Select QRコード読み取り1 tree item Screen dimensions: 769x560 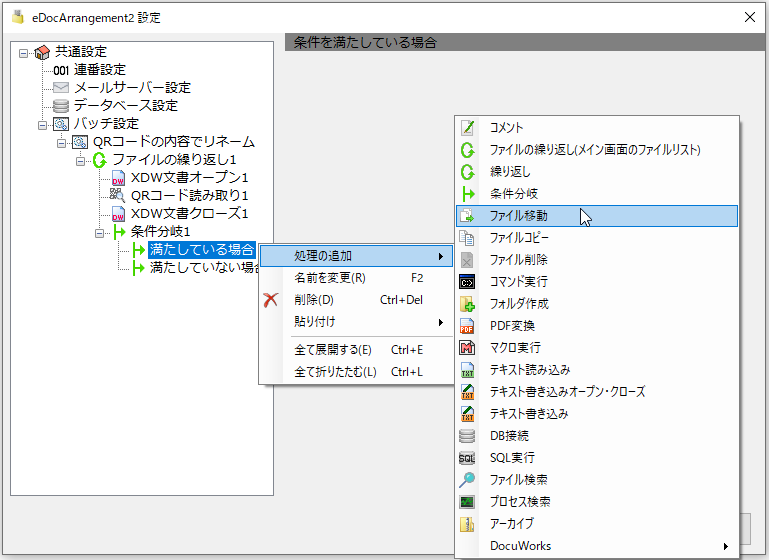[x=189, y=196]
